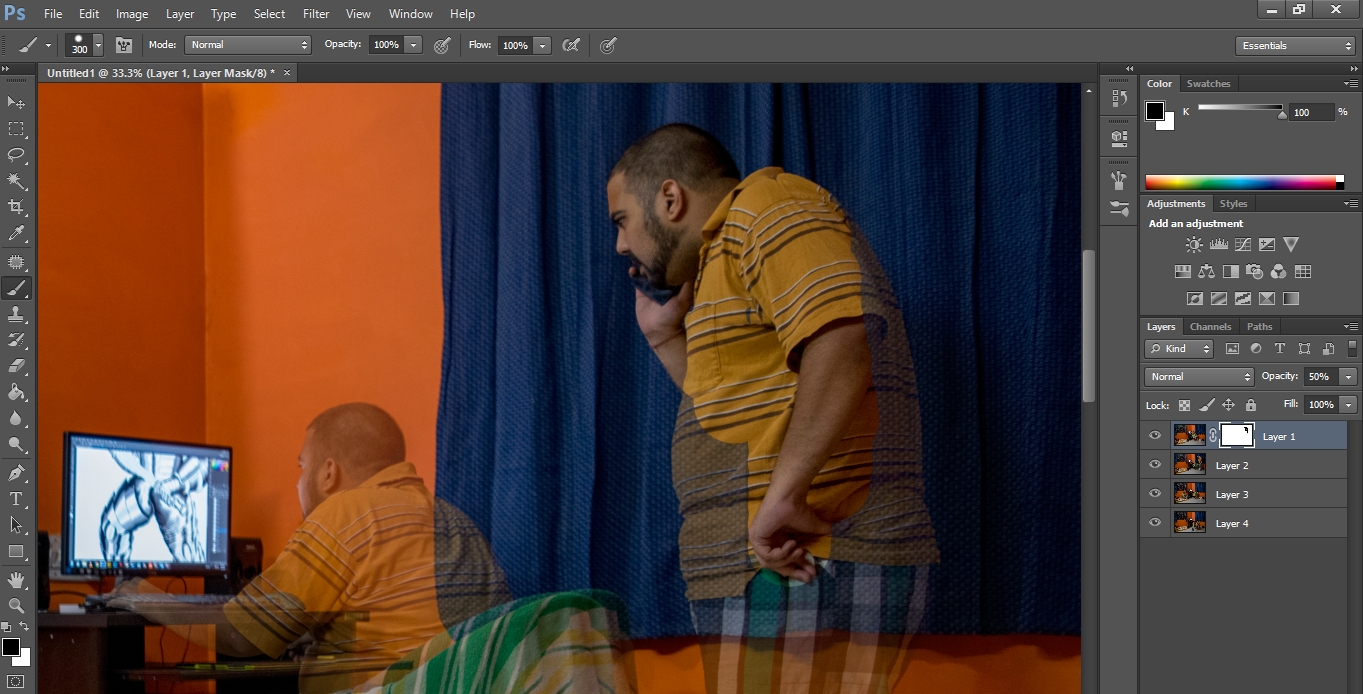Click Layer 1's layer mask thumbnail
This screenshot has width=1363, height=694.
coord(1237,435)
